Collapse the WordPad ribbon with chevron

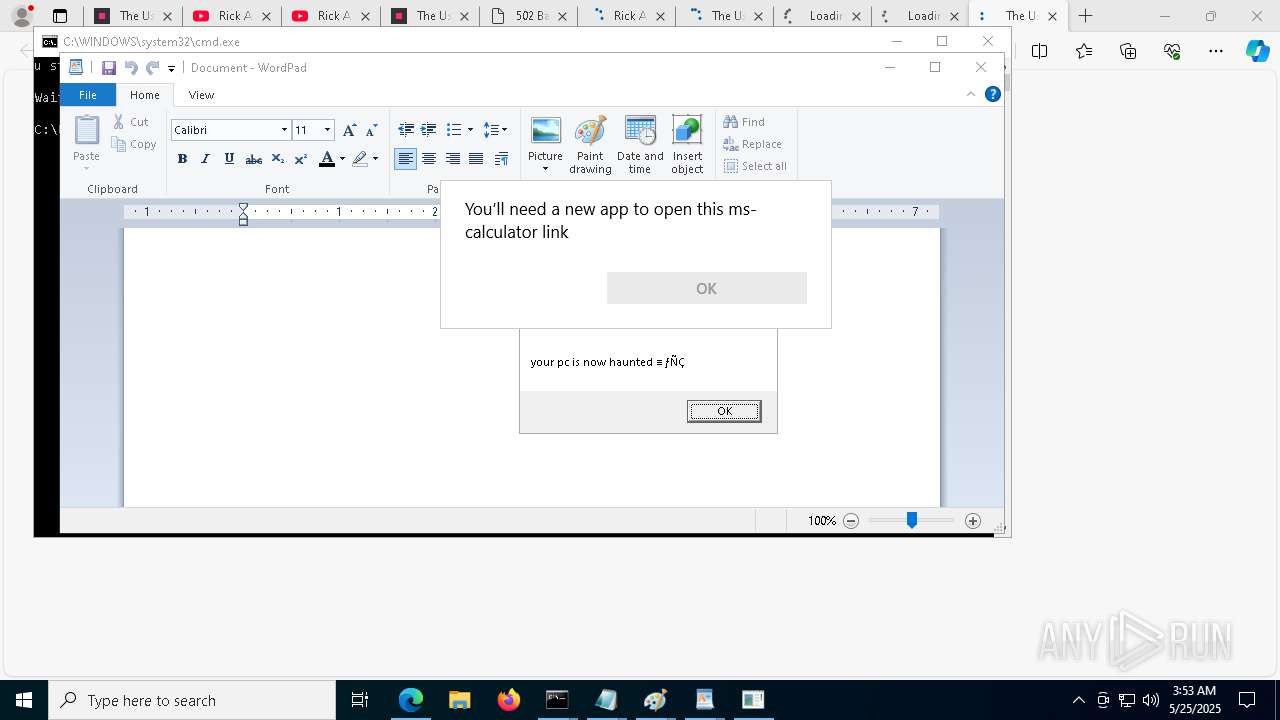(970, 94)
